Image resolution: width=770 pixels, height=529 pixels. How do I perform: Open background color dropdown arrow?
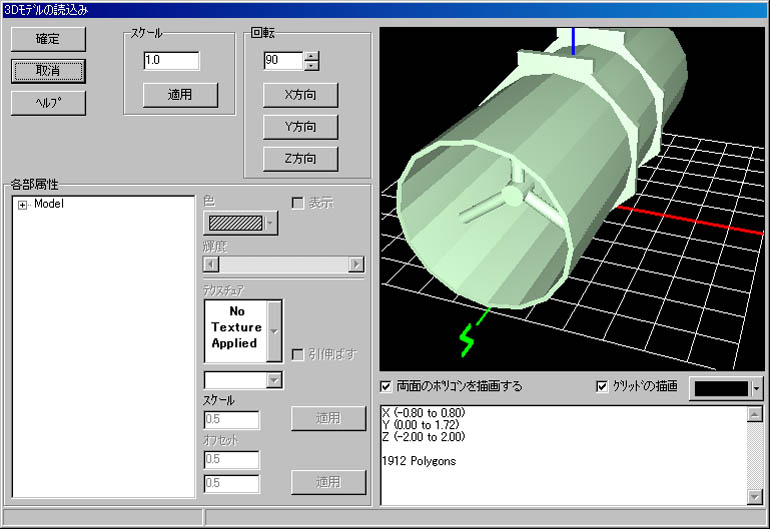(x=756, y=389)
